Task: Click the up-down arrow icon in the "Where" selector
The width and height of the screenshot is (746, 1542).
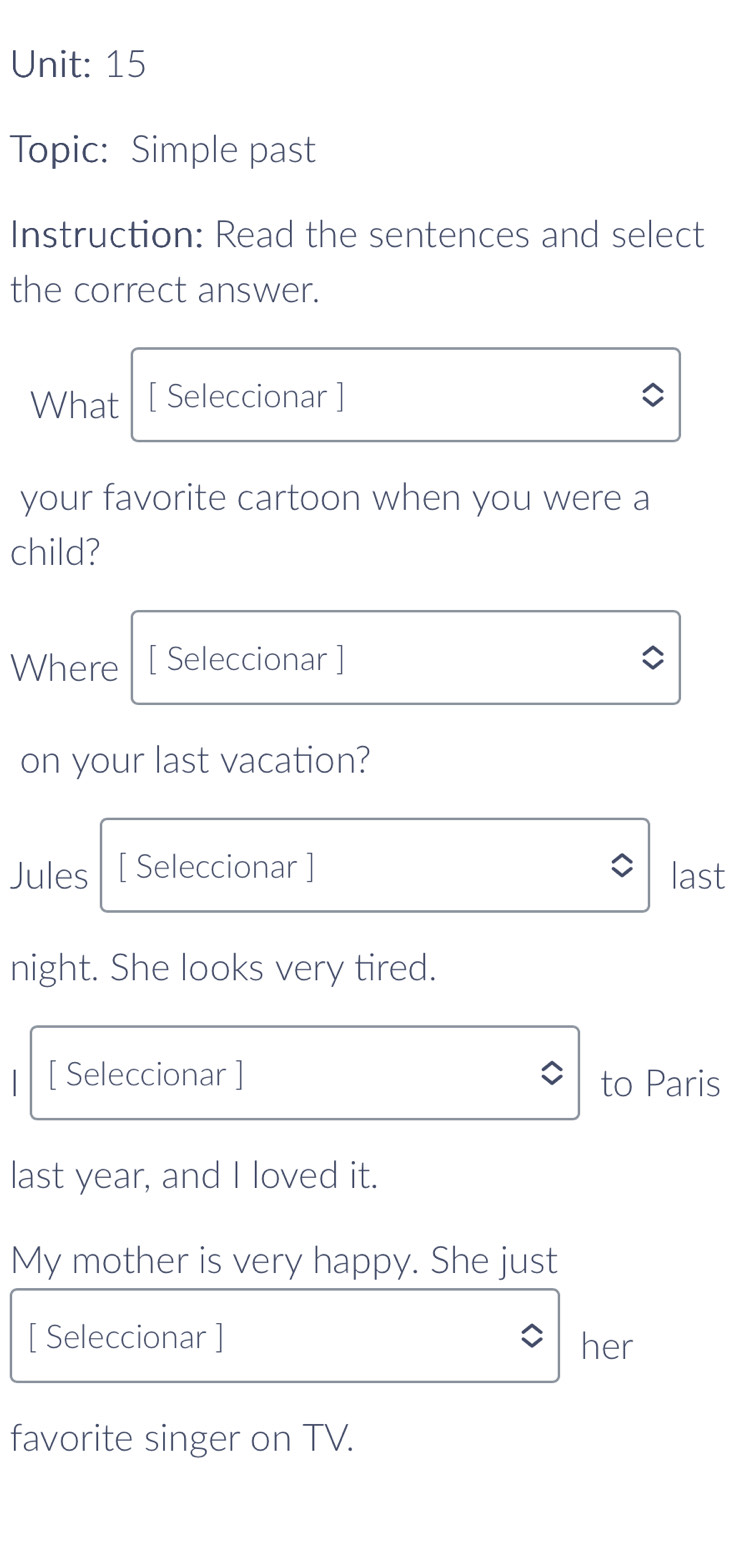Action: [652, 658]
